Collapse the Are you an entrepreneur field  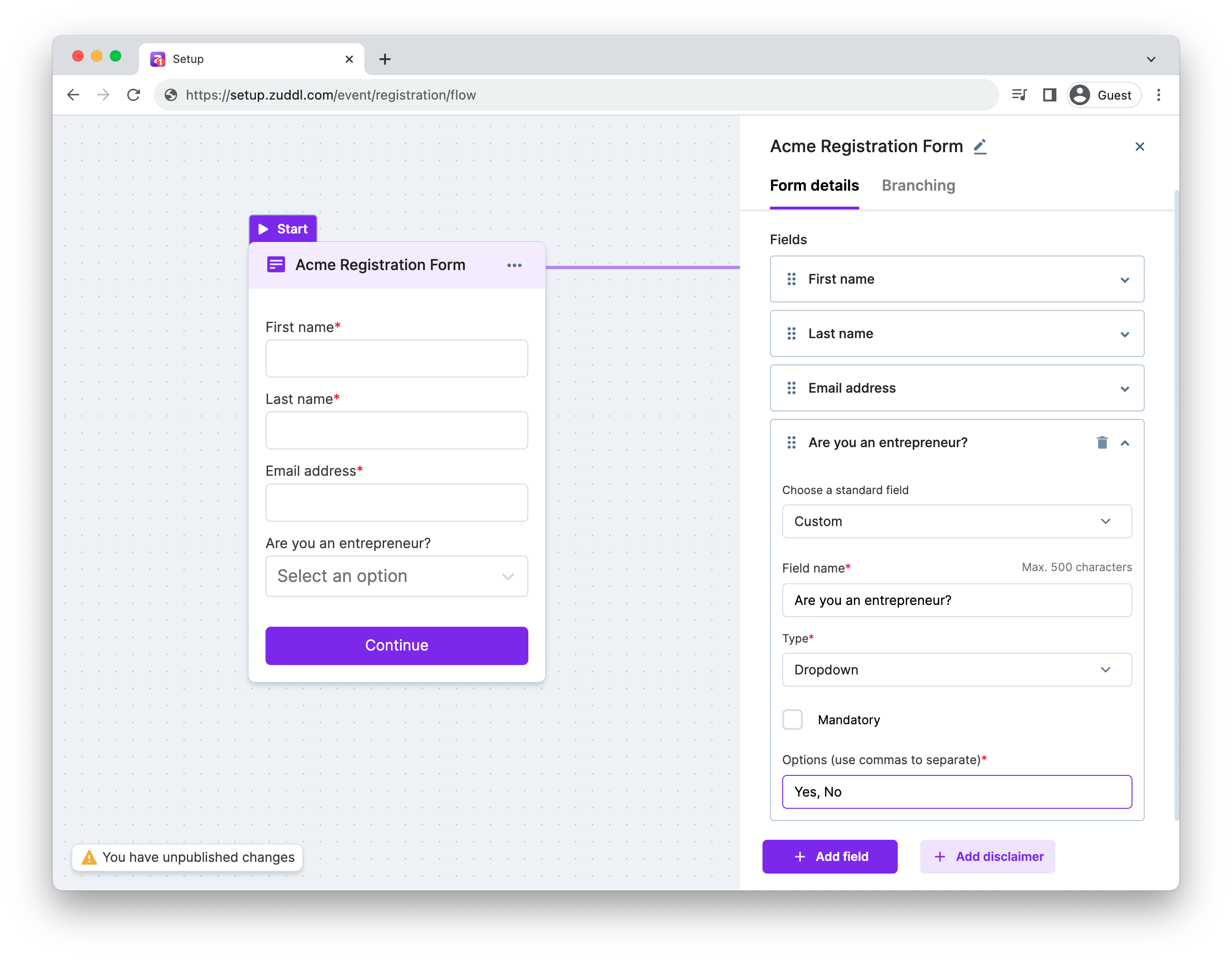[1124, 443]
